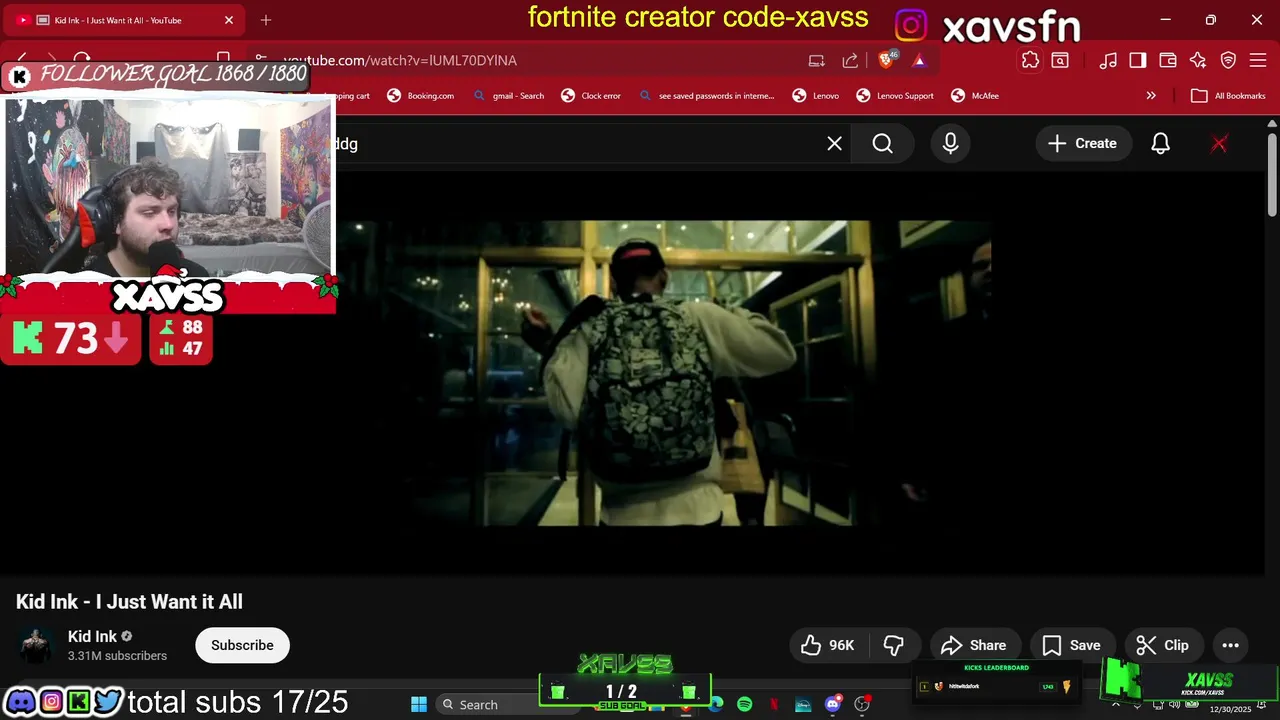Open the page search icon beside Extensions
This screenshot has height=720, width=1280.
coord(1060,60)
